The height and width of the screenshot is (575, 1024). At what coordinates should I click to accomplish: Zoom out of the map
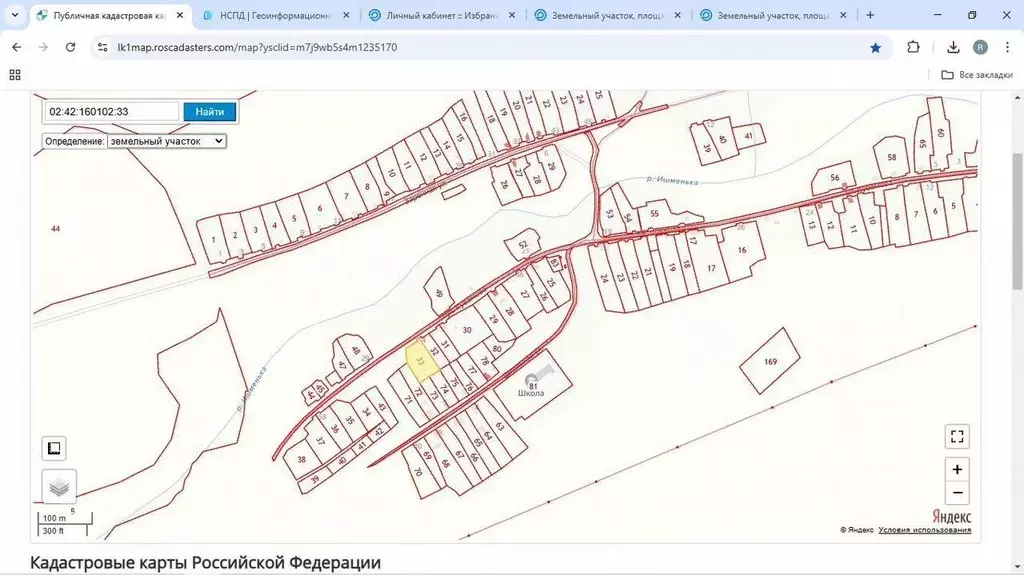957,493
